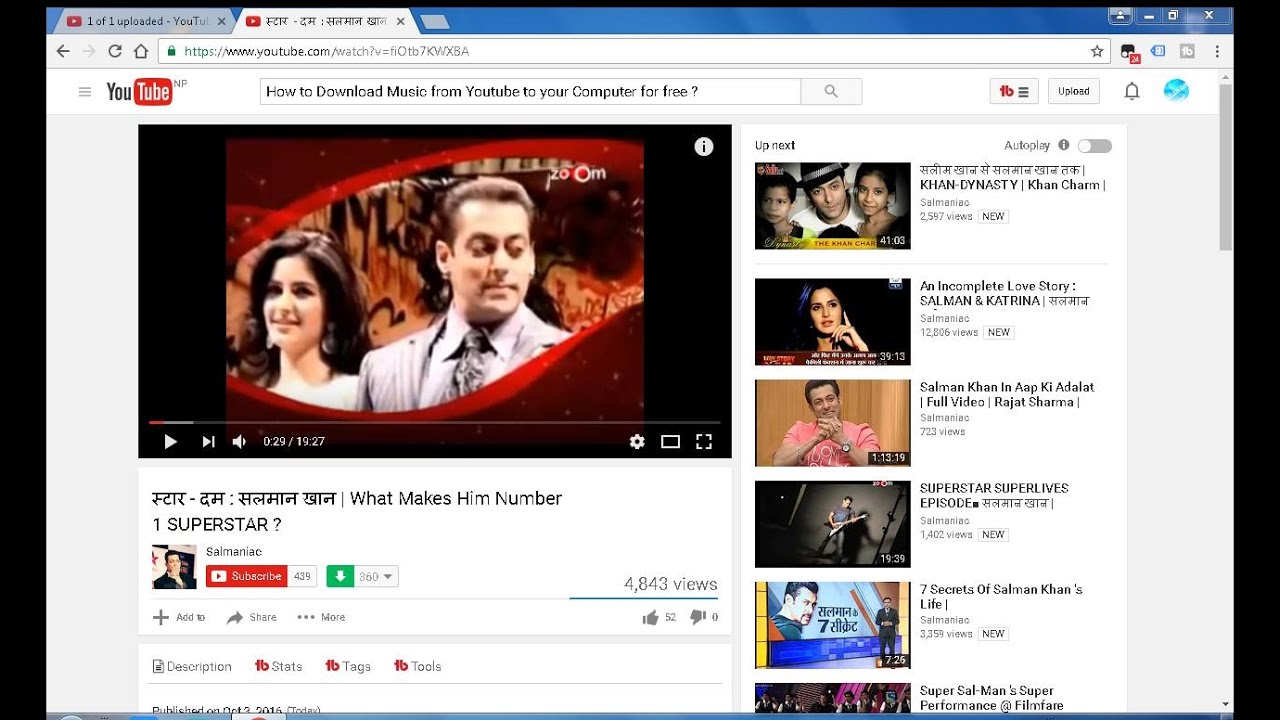Open Autoplay info tooltip icon
Viewport: 1280px width, 720px height.
(1064, 145)
